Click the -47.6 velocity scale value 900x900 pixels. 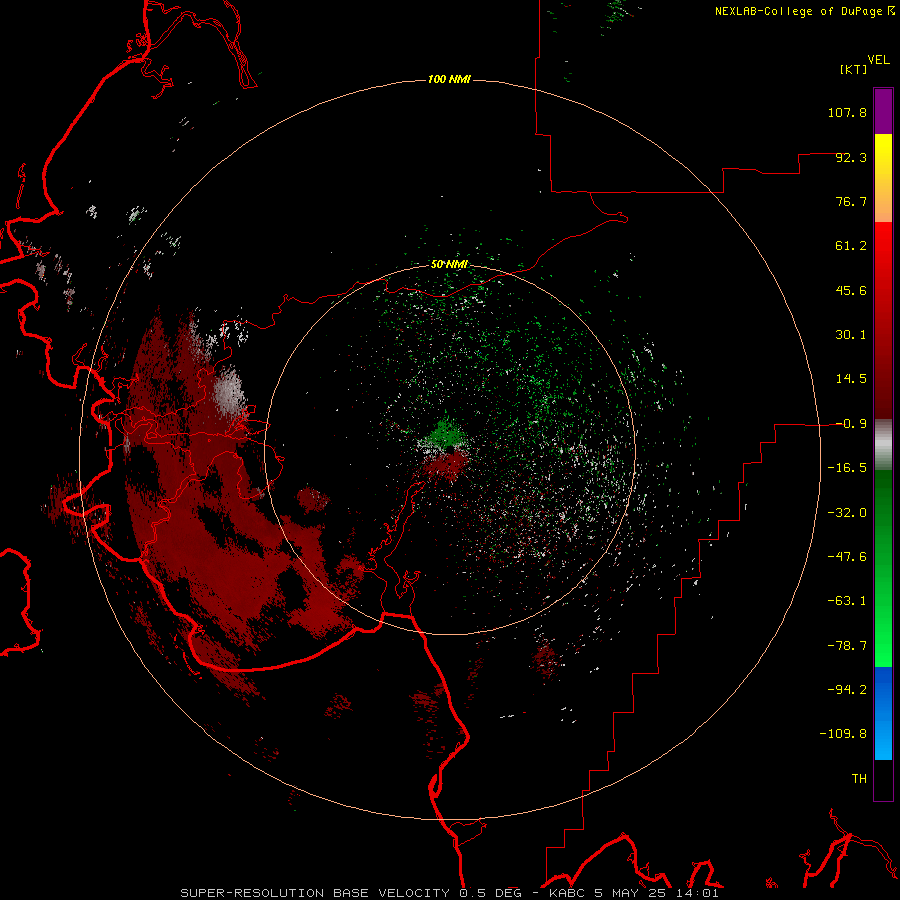847,557
